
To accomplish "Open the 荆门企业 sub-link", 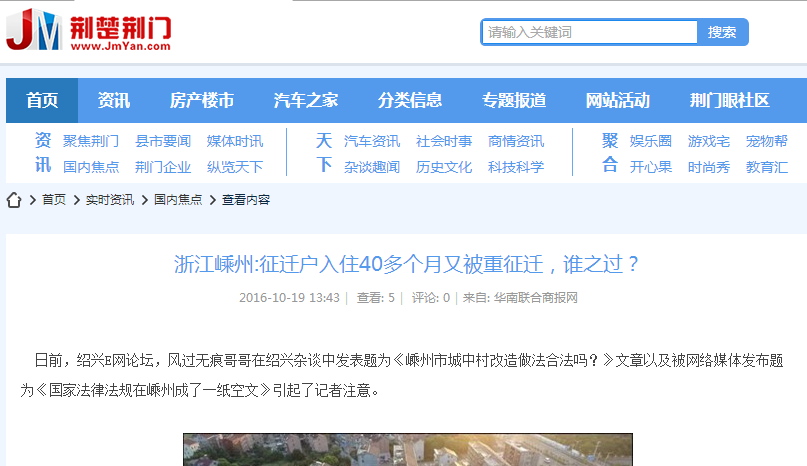I will coord(163,167).
